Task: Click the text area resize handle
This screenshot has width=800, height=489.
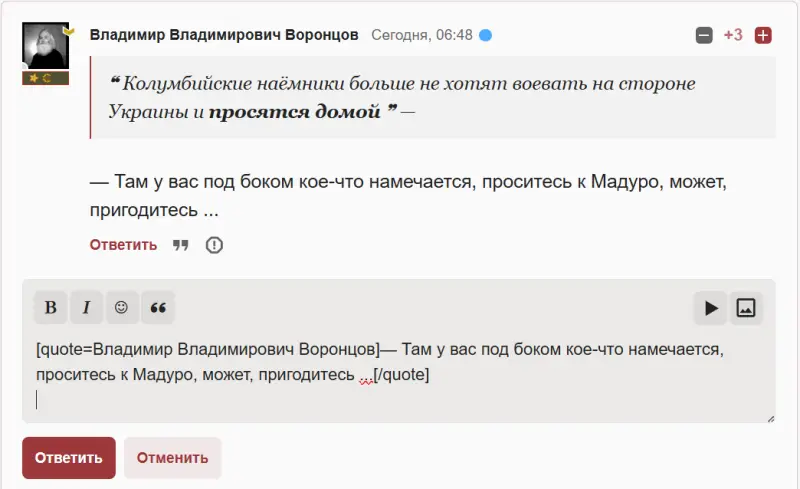Action: pyautogui.click(x=770, y=418)
